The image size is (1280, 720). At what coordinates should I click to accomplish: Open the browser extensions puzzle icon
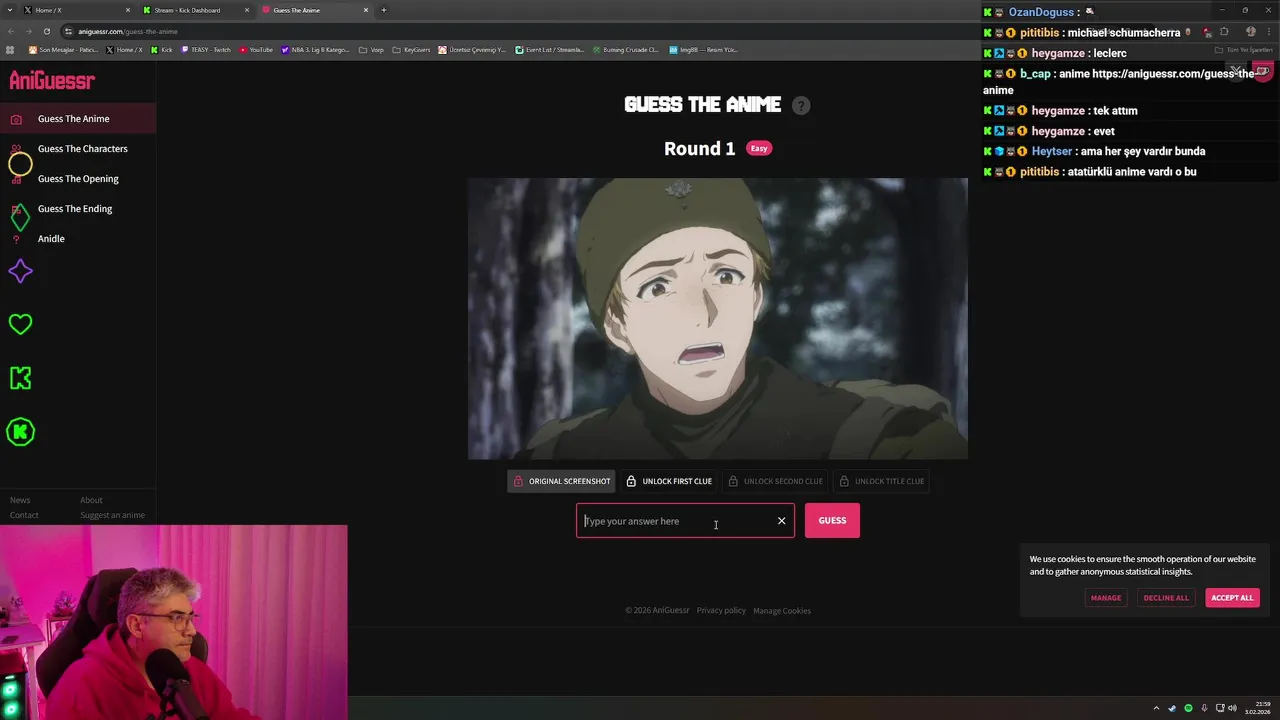click(x=1224, y=32)
